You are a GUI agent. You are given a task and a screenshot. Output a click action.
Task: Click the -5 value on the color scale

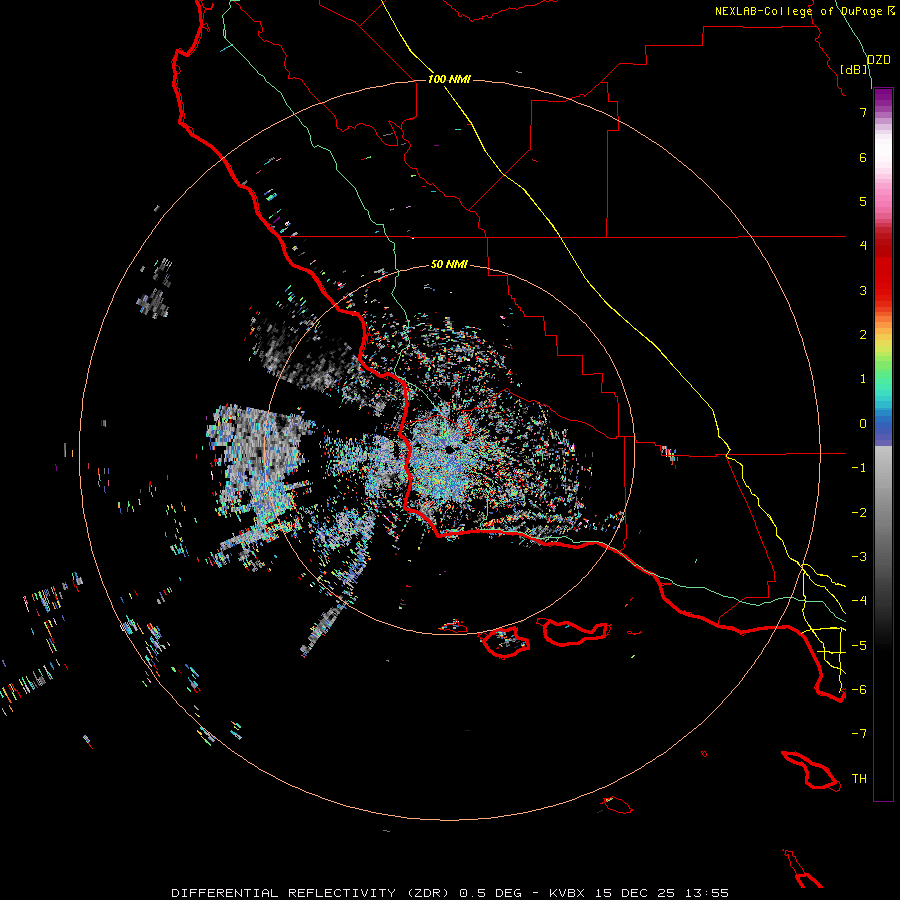tap(859, 646)
